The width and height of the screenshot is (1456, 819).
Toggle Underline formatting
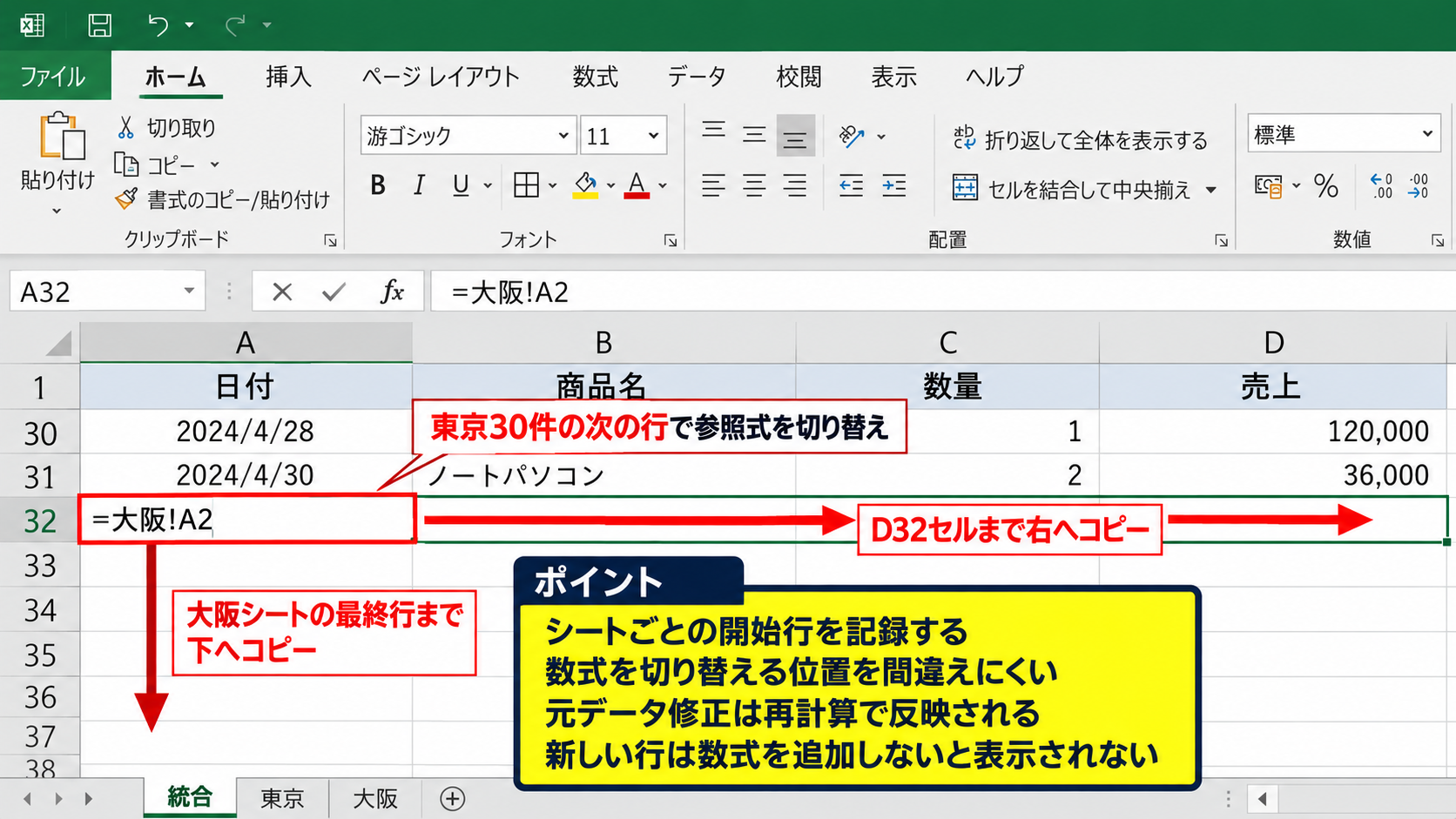(x=461, y=185)
